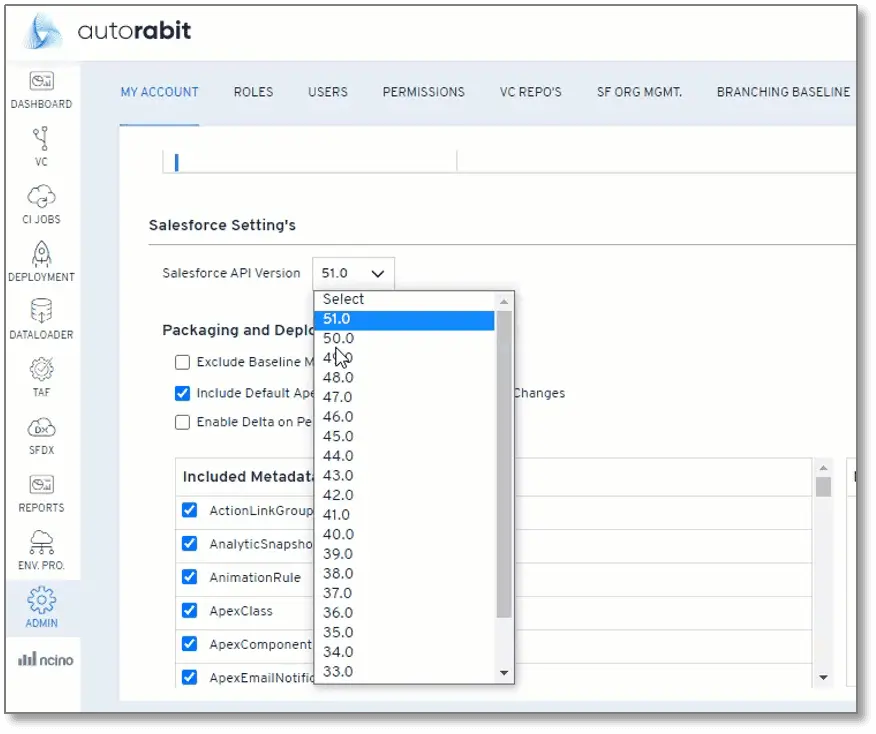Toggle Exclude Baseline checkbox
This screenshot has height=734, width=876.
pos(182,362)
